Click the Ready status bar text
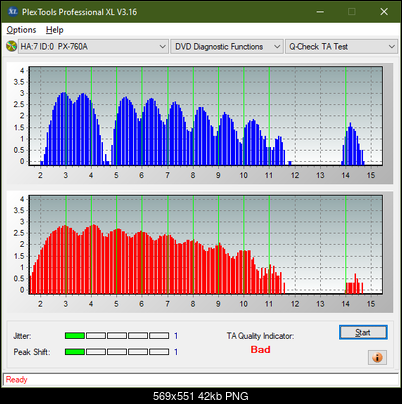Screen dimensions: 402x404 coord(16,380)
